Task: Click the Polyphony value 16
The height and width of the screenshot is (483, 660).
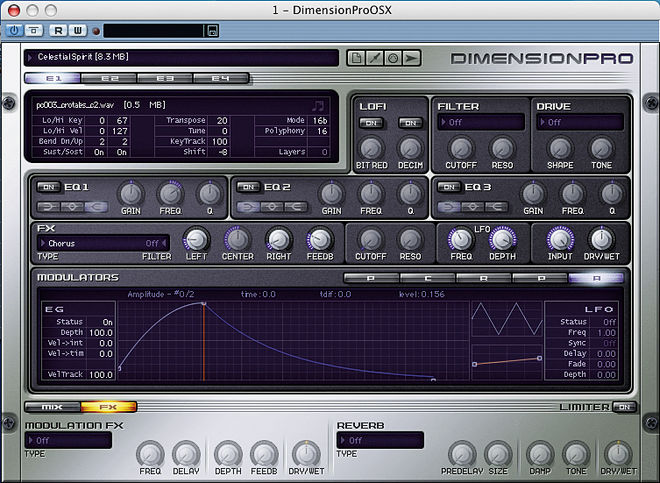Action: [x=322, y=131]
